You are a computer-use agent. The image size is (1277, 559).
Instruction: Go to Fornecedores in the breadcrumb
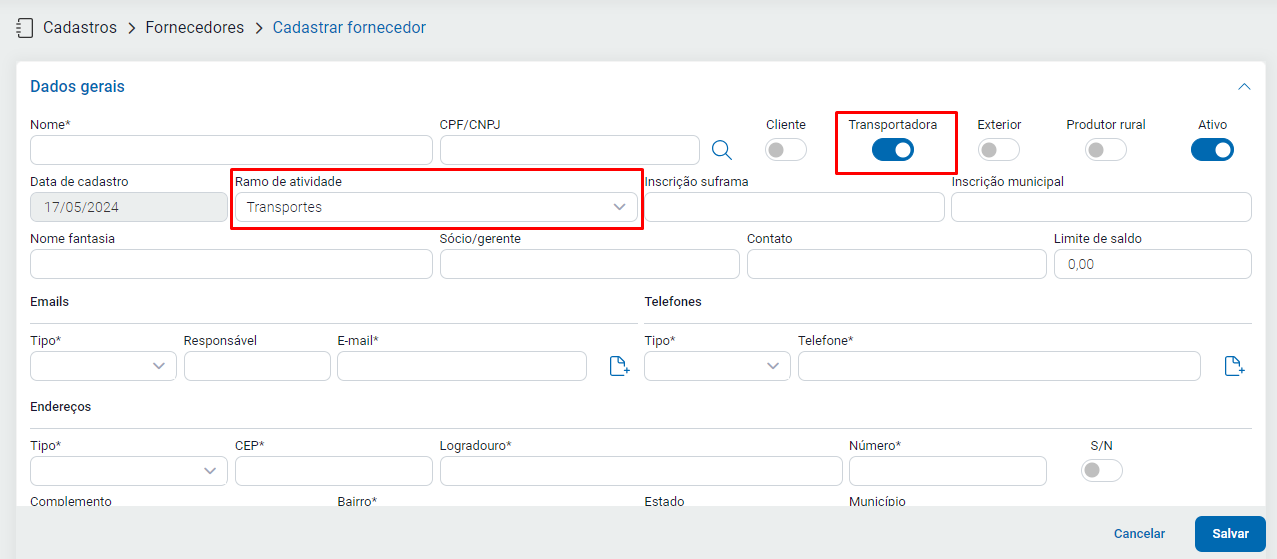194,28
